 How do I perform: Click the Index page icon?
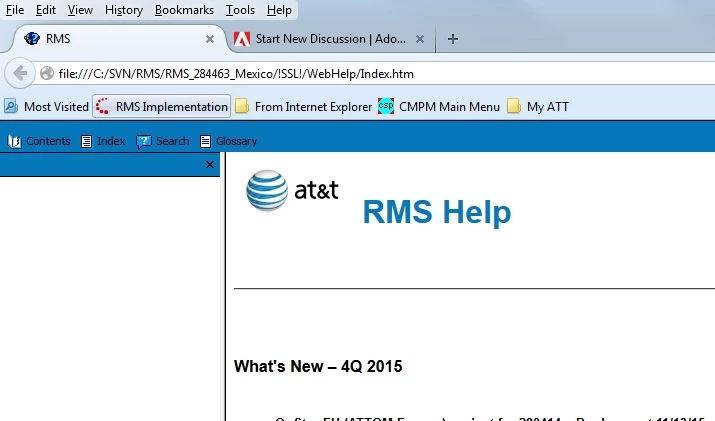tap(86, 142)
